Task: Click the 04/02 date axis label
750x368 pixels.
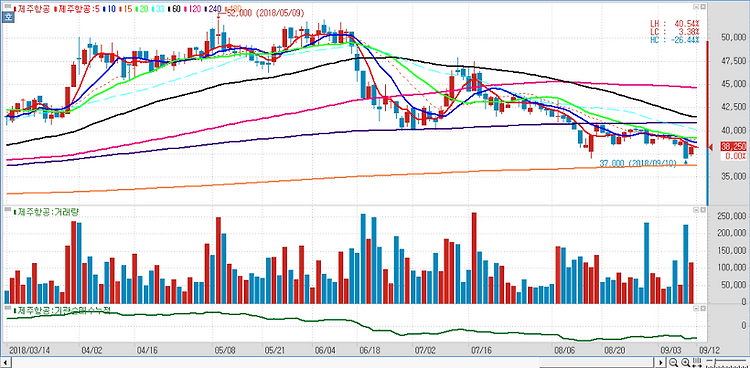Action: point(91,349)
